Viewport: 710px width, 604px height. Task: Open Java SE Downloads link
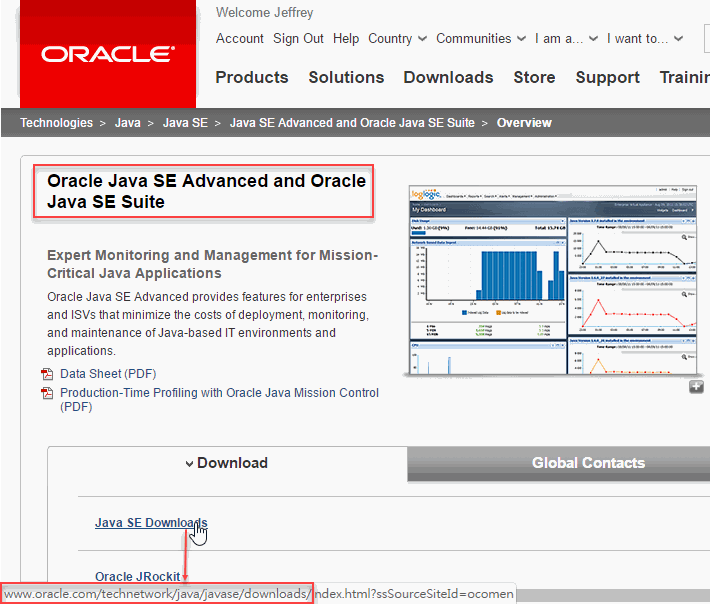(151, 523)
